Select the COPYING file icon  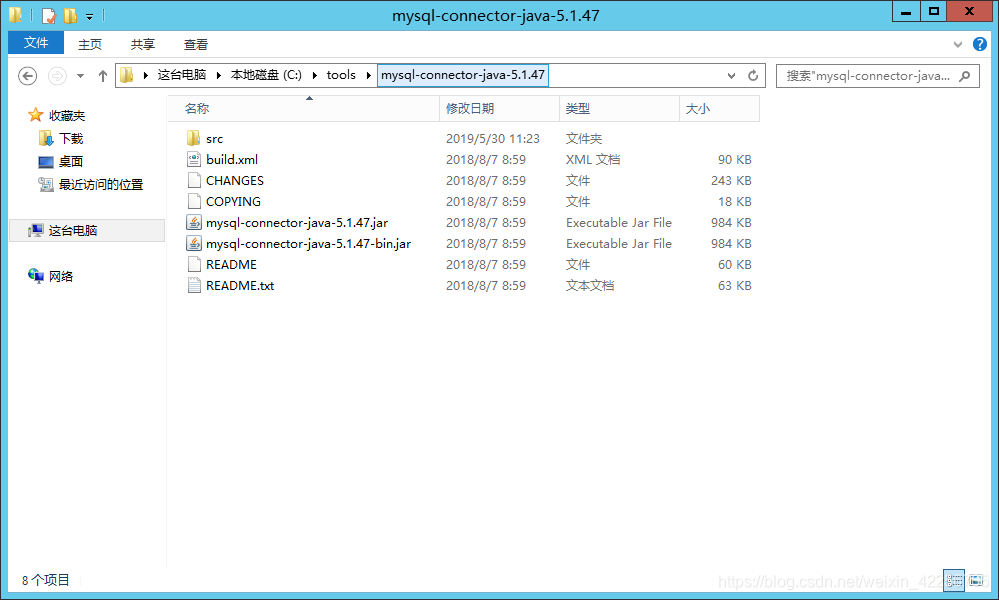pyautogui.click(x=194, y=201)
